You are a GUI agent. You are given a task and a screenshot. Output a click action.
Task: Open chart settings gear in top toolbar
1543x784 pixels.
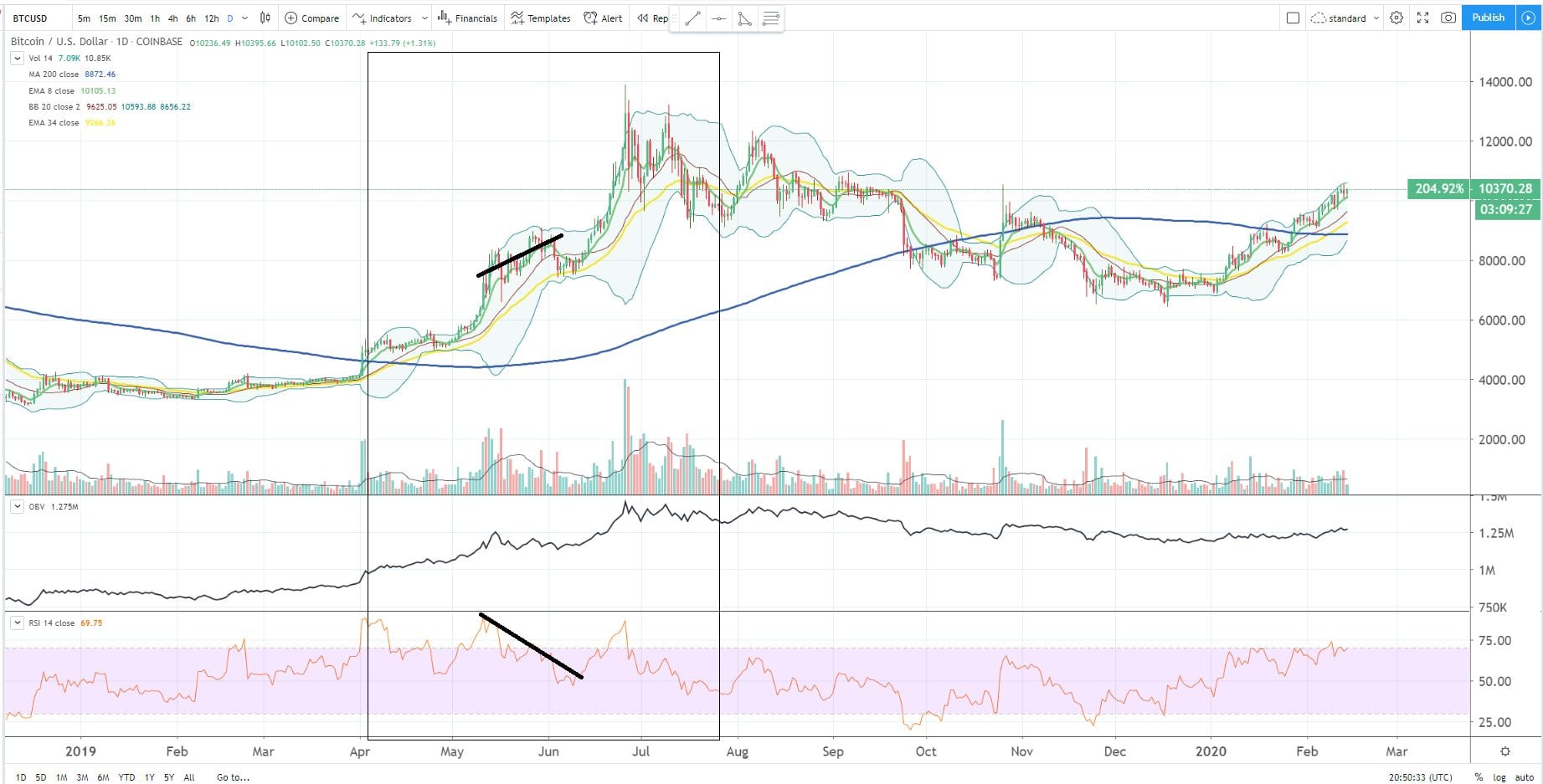pyautogui.click(x=1396, y=18)
